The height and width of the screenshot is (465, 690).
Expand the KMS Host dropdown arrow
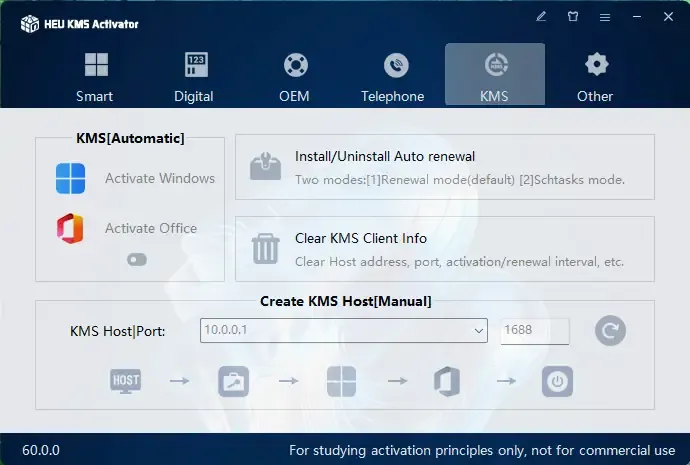coord(479,330)
